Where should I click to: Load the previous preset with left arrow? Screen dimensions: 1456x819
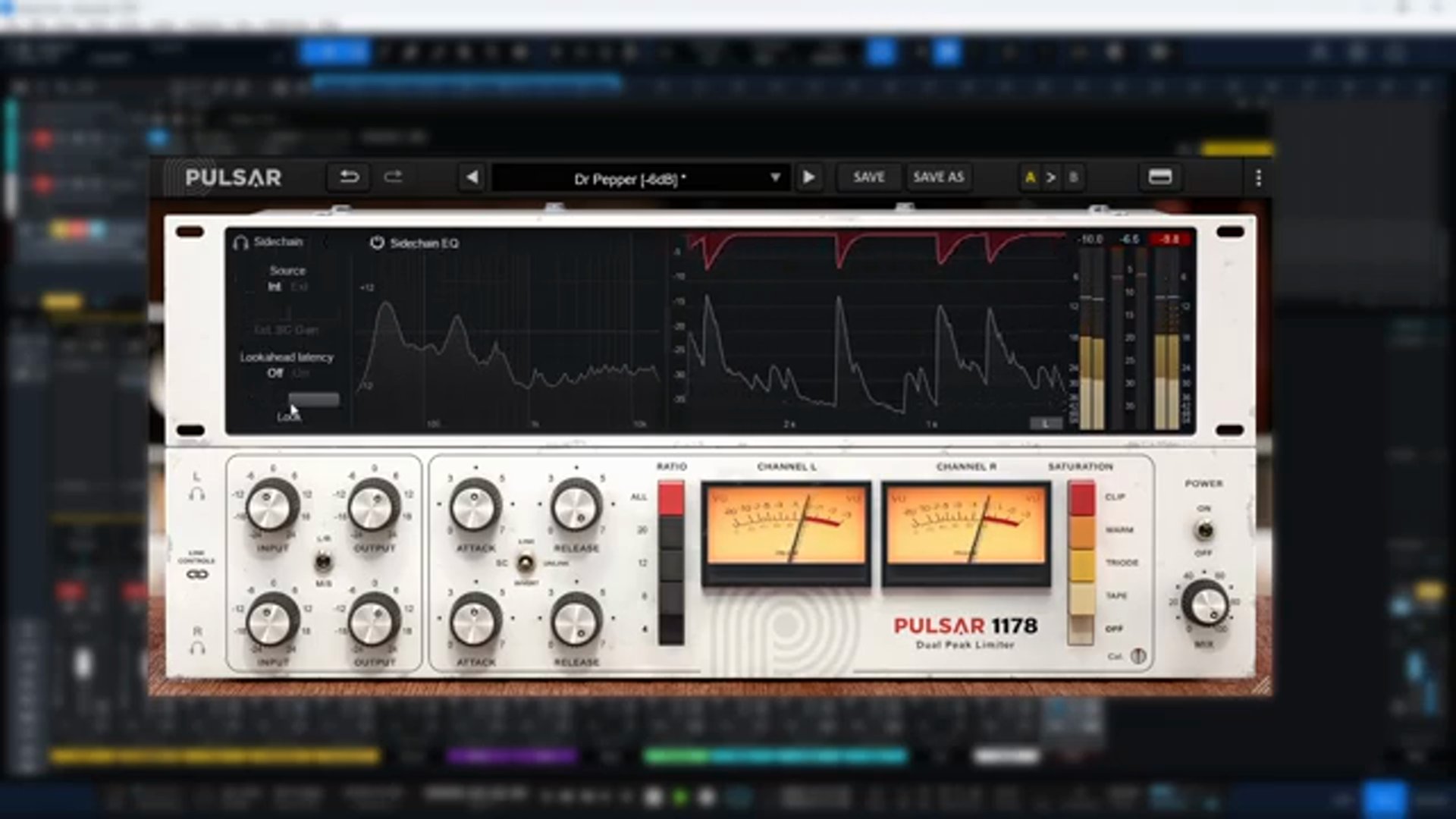472,177
